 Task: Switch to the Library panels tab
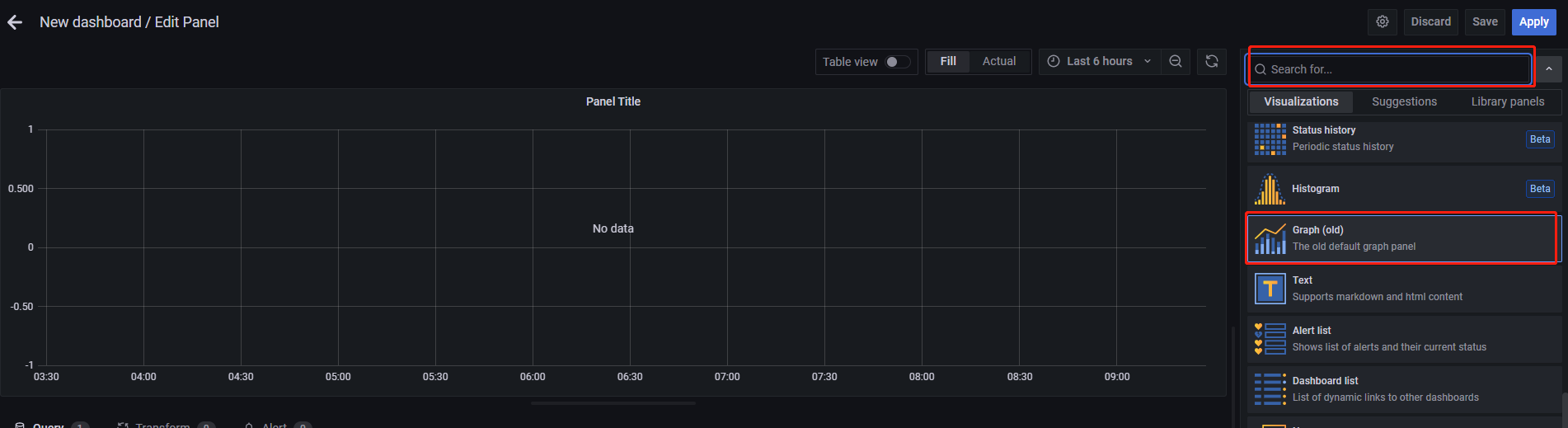click(1508, 101)
